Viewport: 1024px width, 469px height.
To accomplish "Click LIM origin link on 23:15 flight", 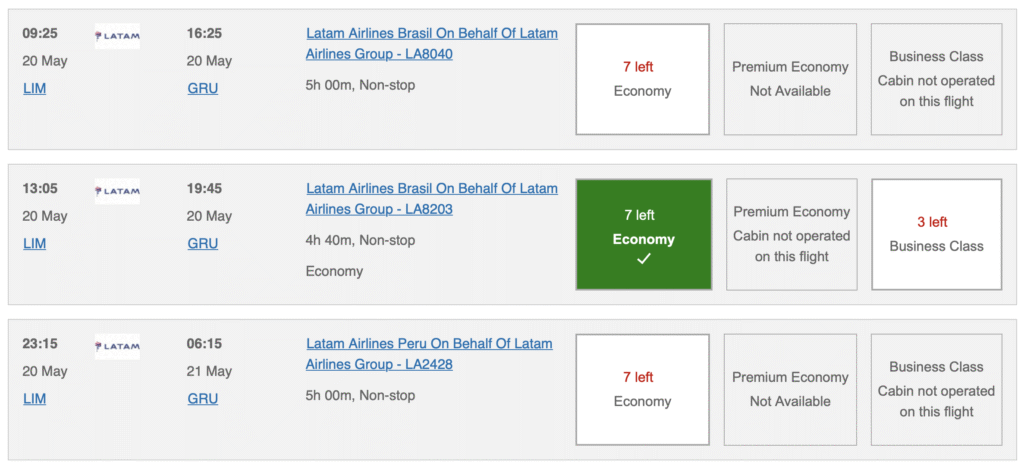I will point(34,398).
